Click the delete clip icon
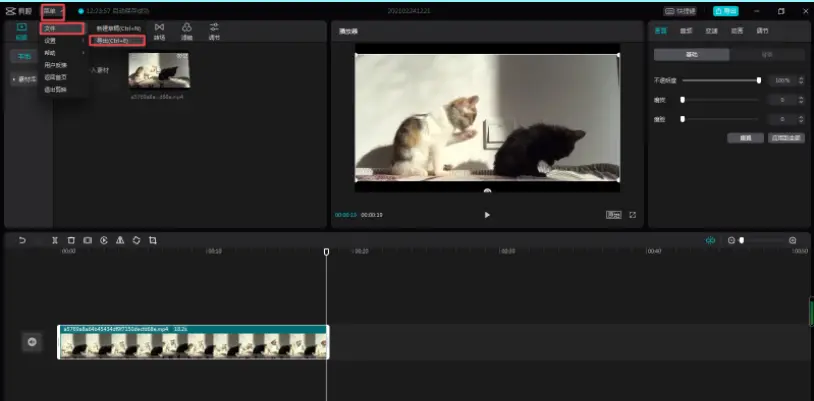 click(71, 240)
